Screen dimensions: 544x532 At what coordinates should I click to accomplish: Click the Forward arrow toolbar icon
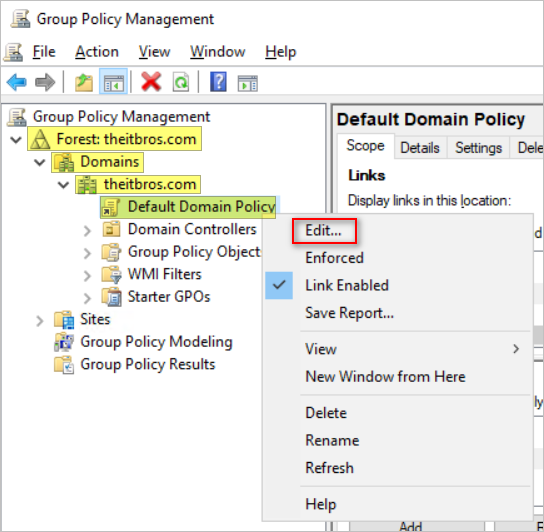(45, 82)
